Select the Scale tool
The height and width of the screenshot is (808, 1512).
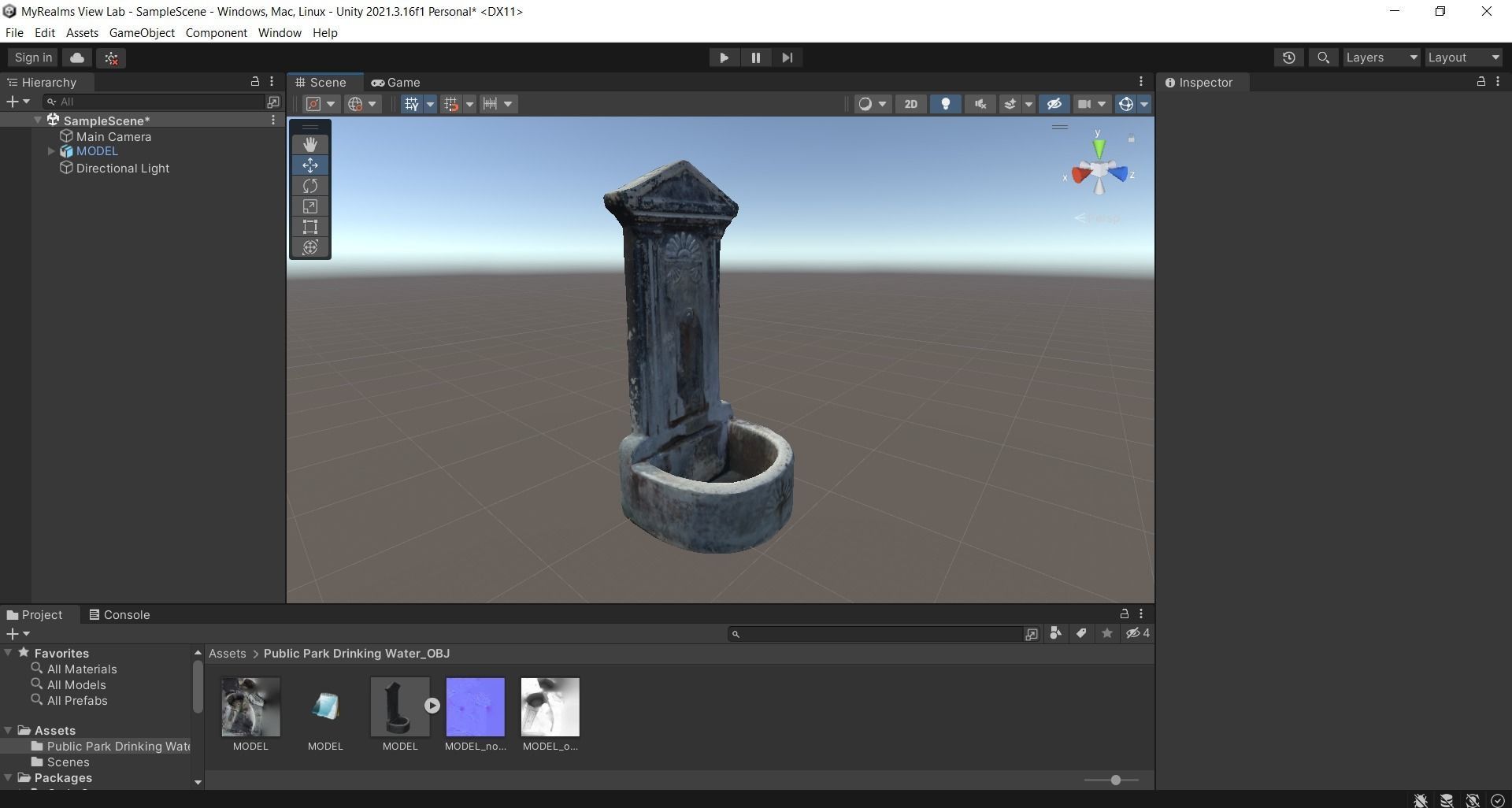tap(310, 206)
